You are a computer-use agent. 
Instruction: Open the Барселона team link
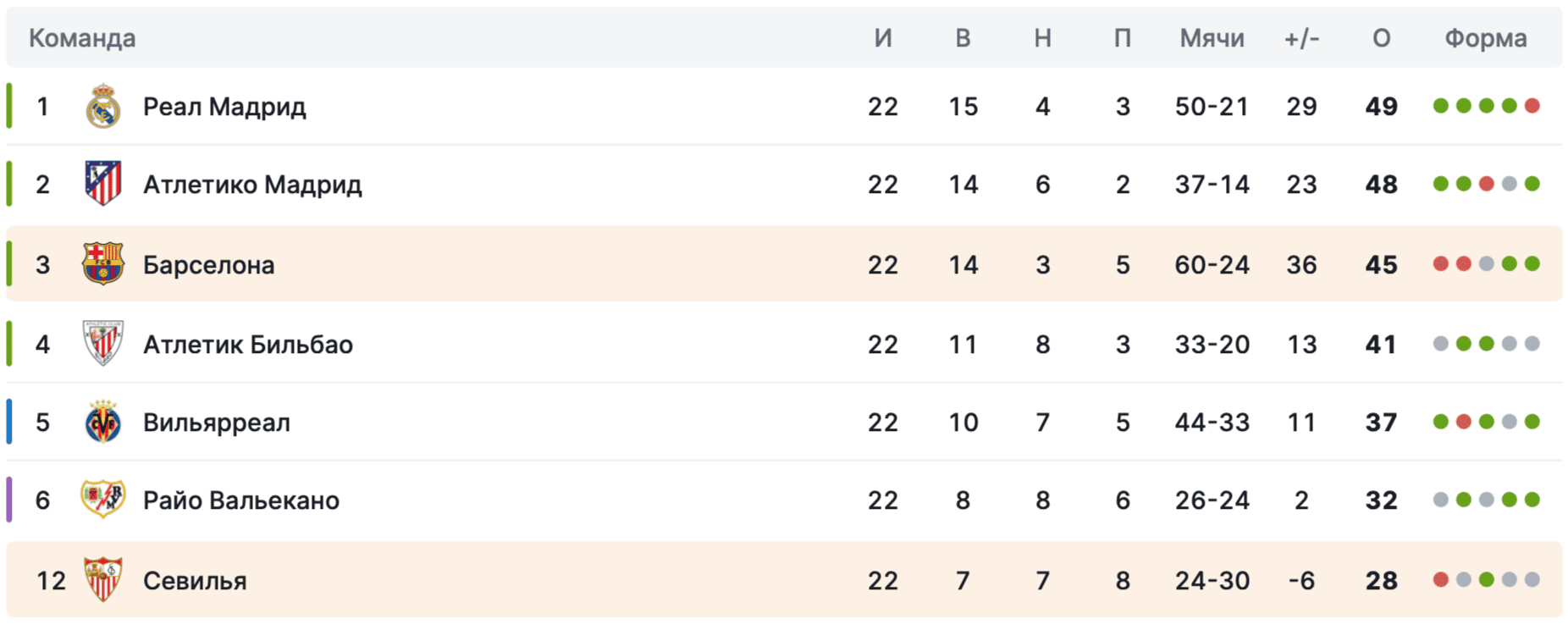point(208,265)
